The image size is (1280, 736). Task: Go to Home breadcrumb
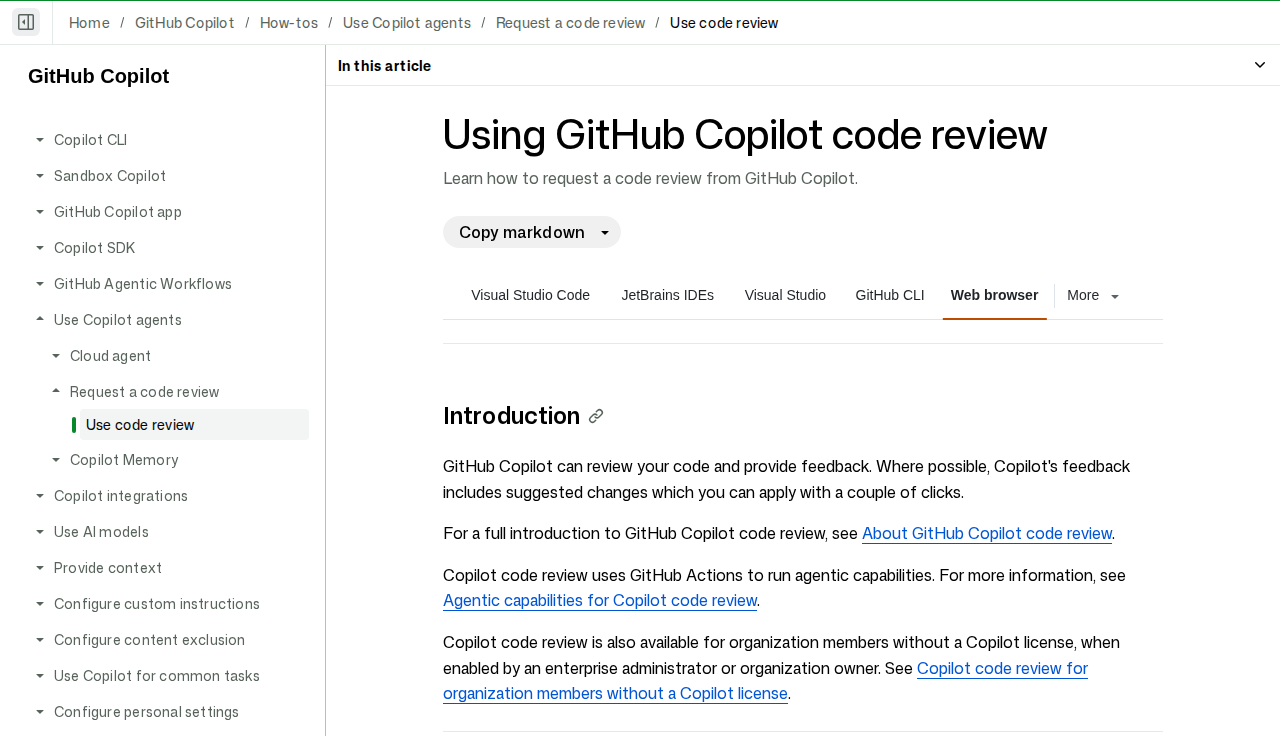pyautogui.click(x=89, y=23)
